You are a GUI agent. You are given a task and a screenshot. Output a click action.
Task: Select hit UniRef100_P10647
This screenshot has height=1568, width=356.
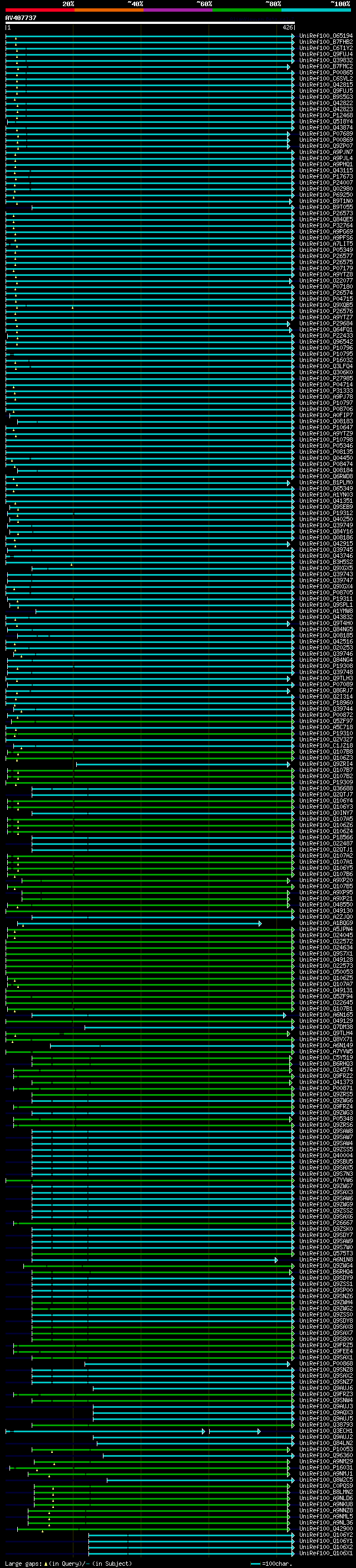[326, 427]
